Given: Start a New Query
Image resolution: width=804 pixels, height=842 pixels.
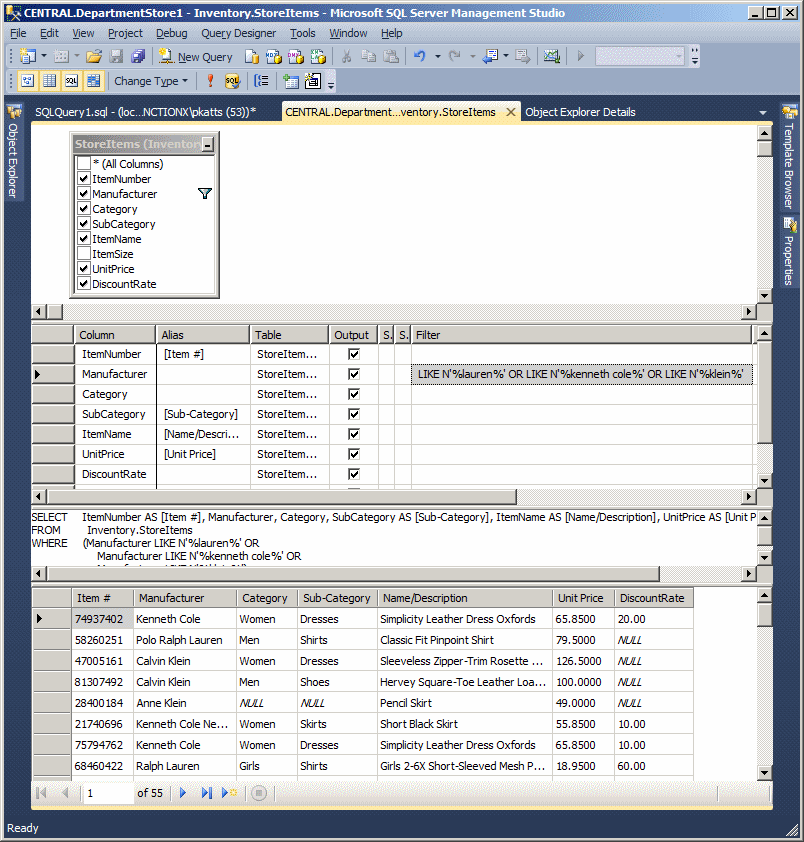Looking at the screenshot, I should (196, 56).
